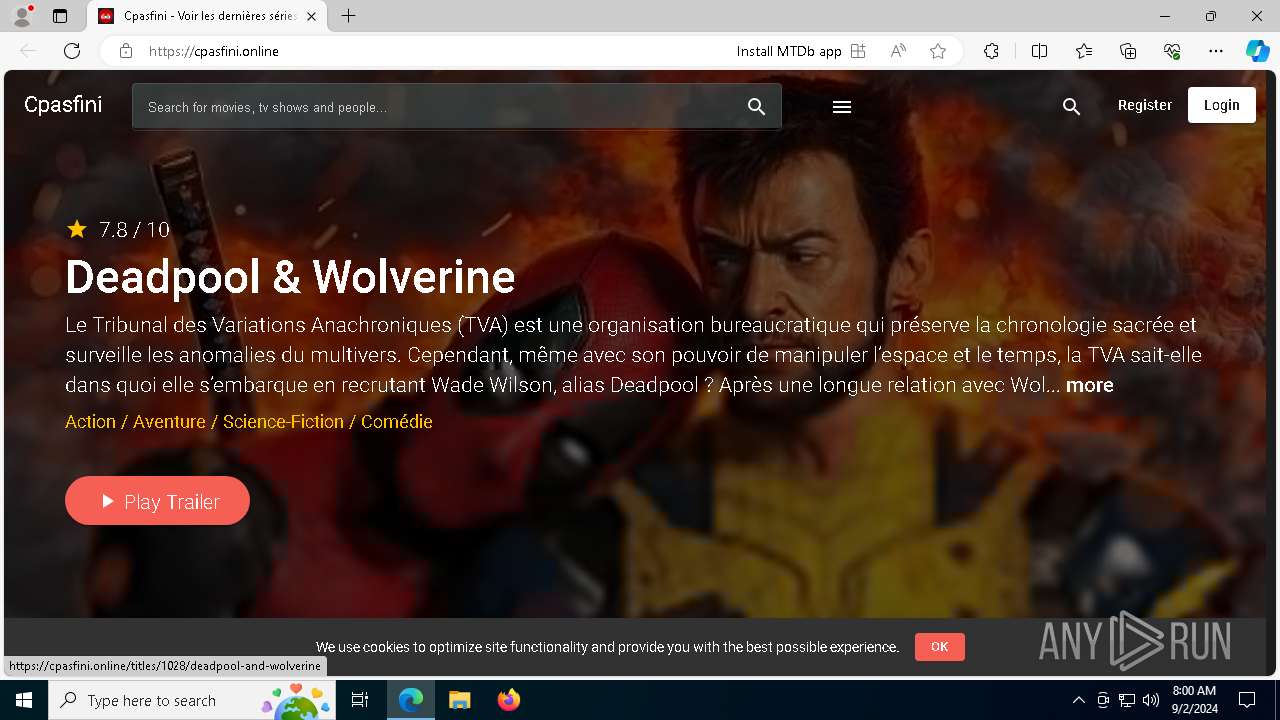Open the Copilot sidebar
The height and width of the screenshot is (720, 1280).
1257,51
